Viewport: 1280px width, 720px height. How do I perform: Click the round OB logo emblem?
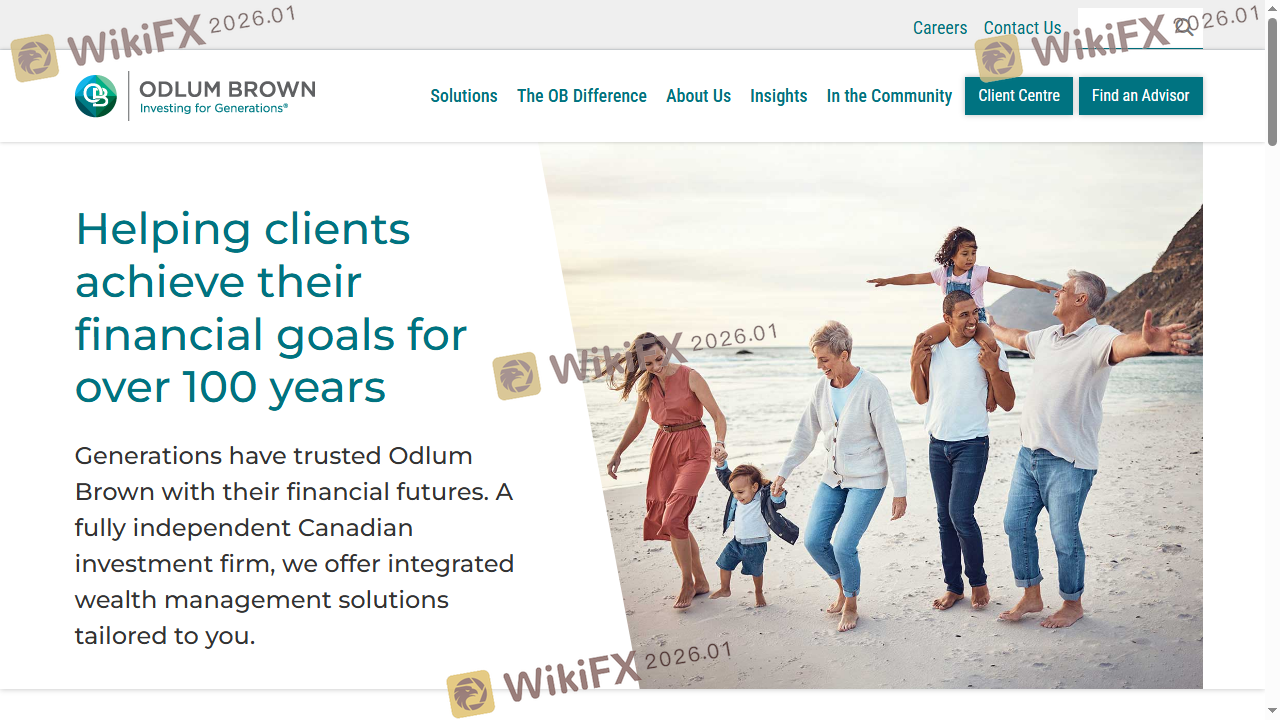[96, 96]
